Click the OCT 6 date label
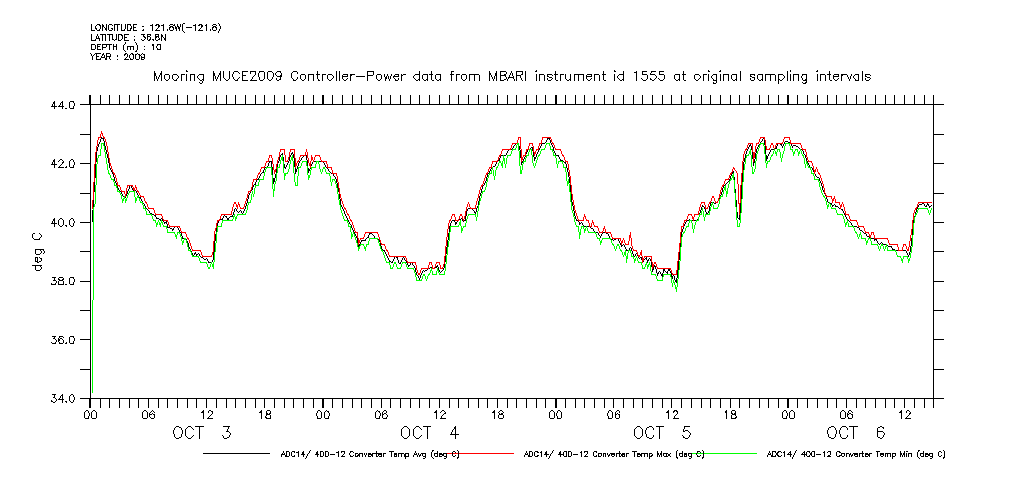Screen dimensions: 1009x504 click(x=856, y=433)
